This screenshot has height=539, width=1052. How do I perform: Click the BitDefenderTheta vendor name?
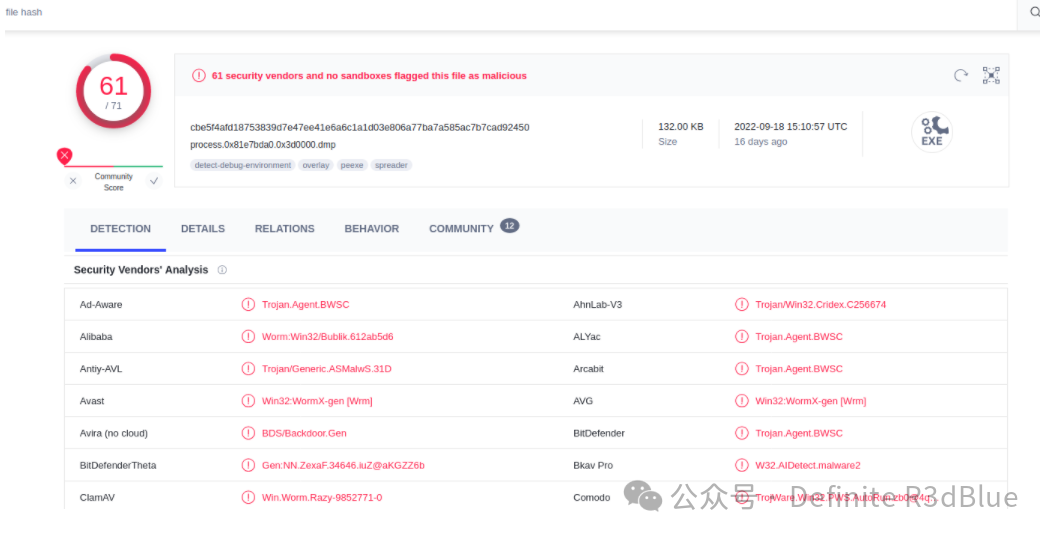[118, 466]
